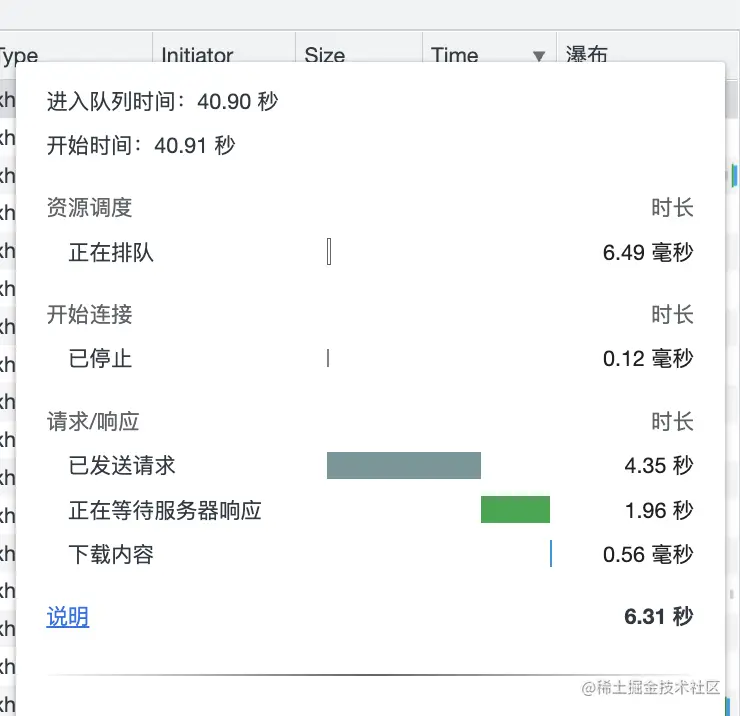
Task: Click the blue 下载内容 timing marker
Action: 551,554
